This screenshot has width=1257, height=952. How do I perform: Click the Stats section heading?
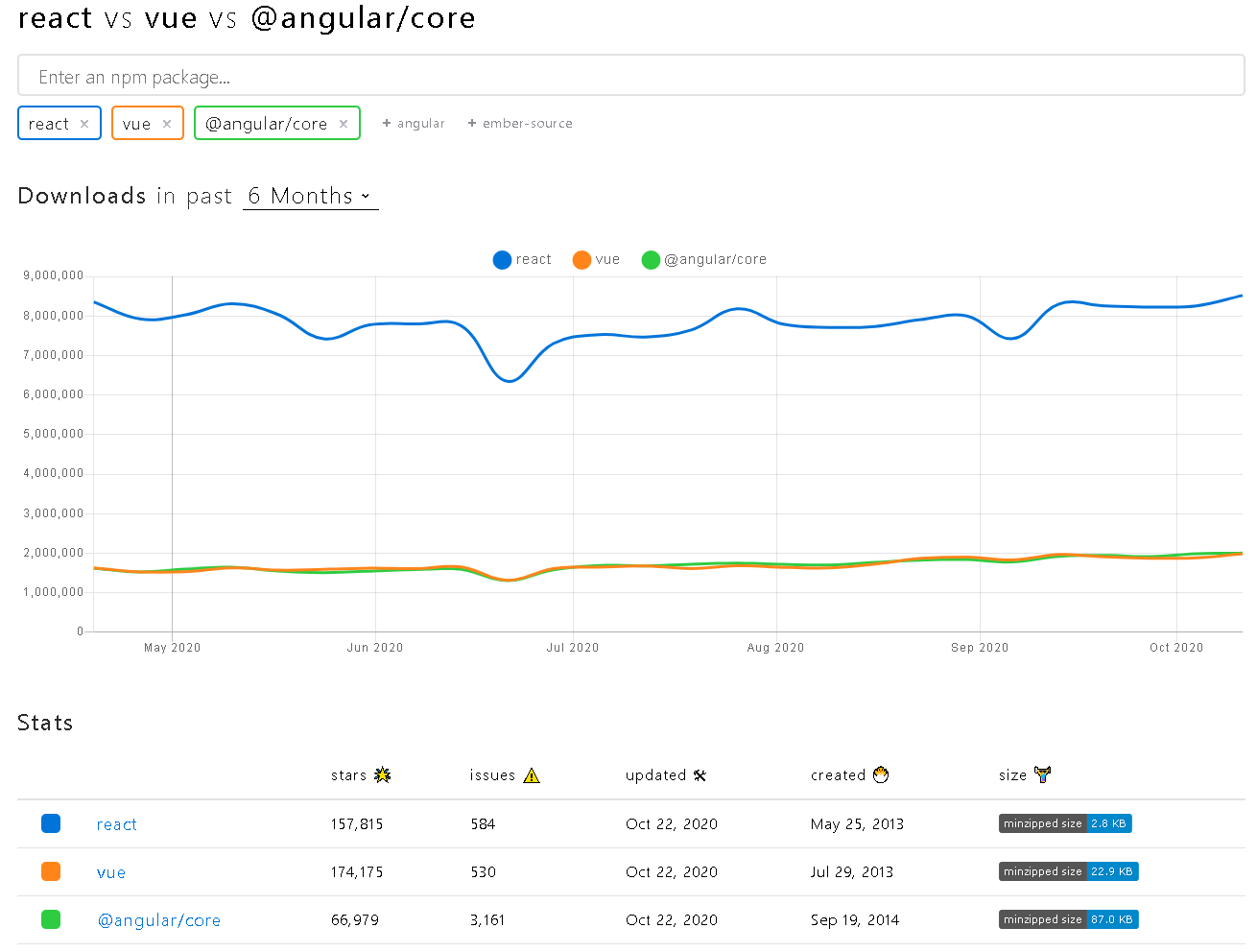(45, 723)
